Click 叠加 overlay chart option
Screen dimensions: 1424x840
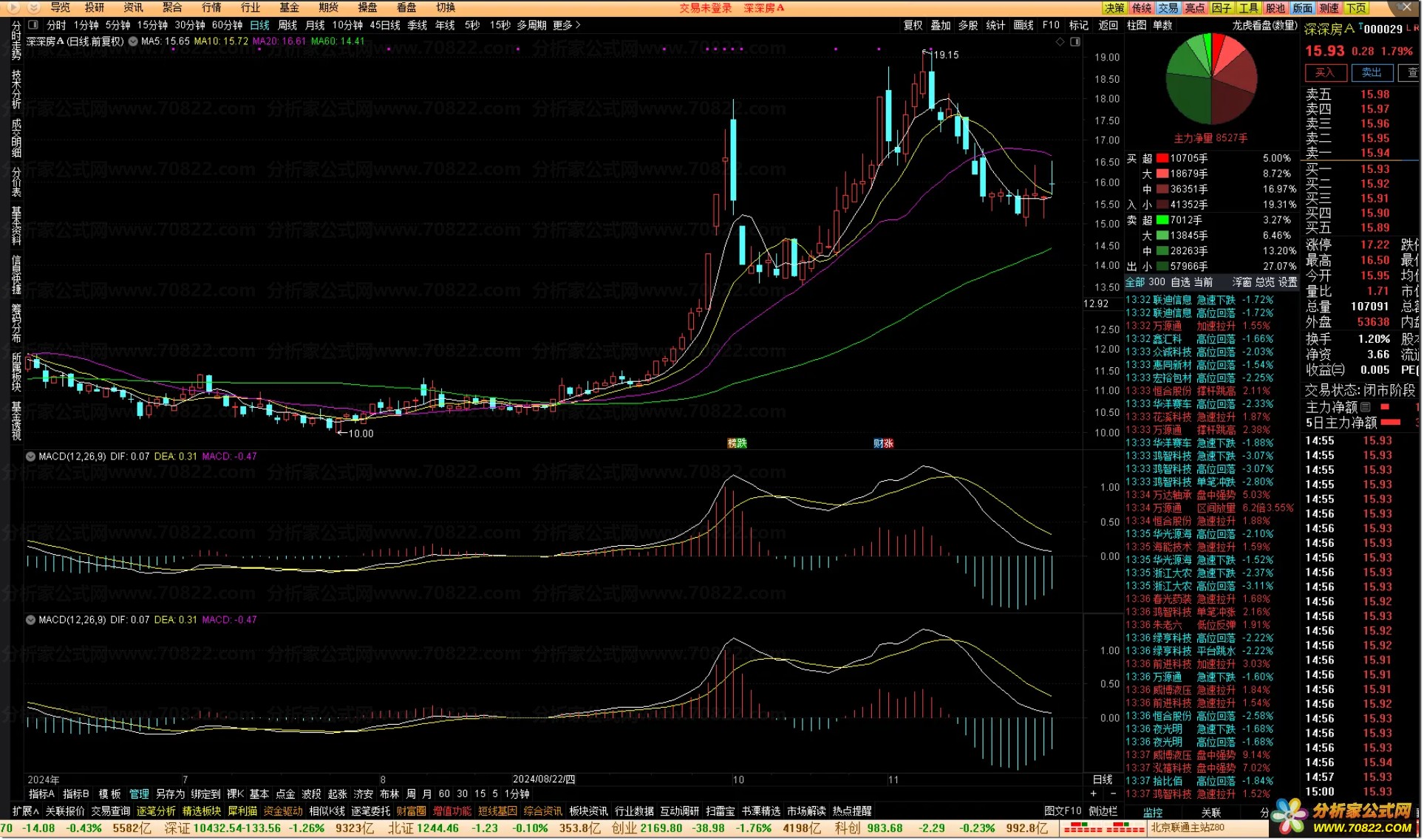click(x=942, y=25)
